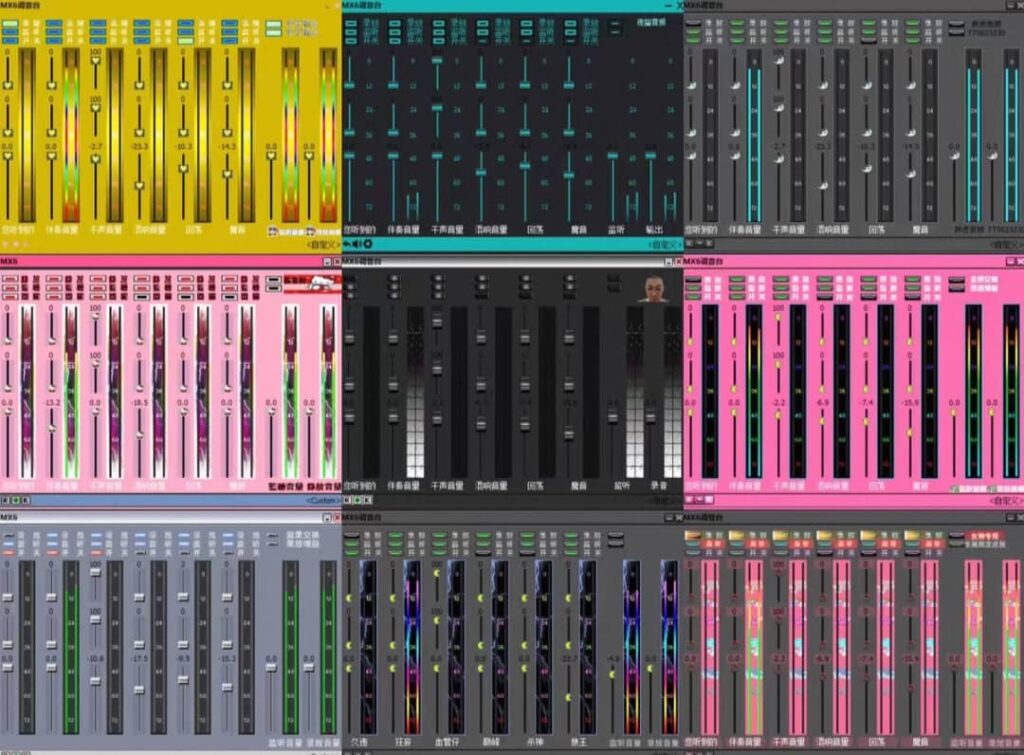
Task: Click the small icon beside 监听音量 in hot-pink mixer
Action: [955, 488]
